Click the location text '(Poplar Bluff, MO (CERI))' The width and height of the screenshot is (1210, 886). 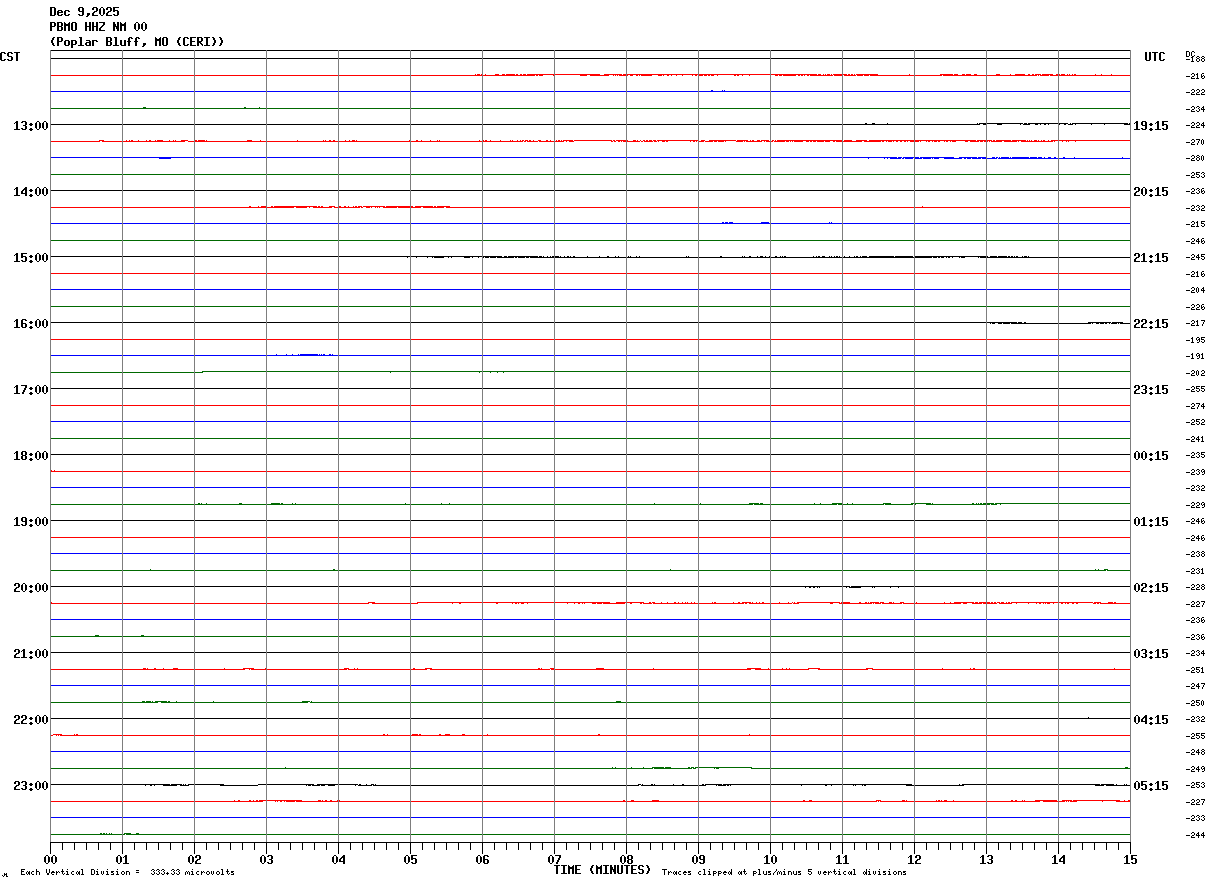[137, 42]
